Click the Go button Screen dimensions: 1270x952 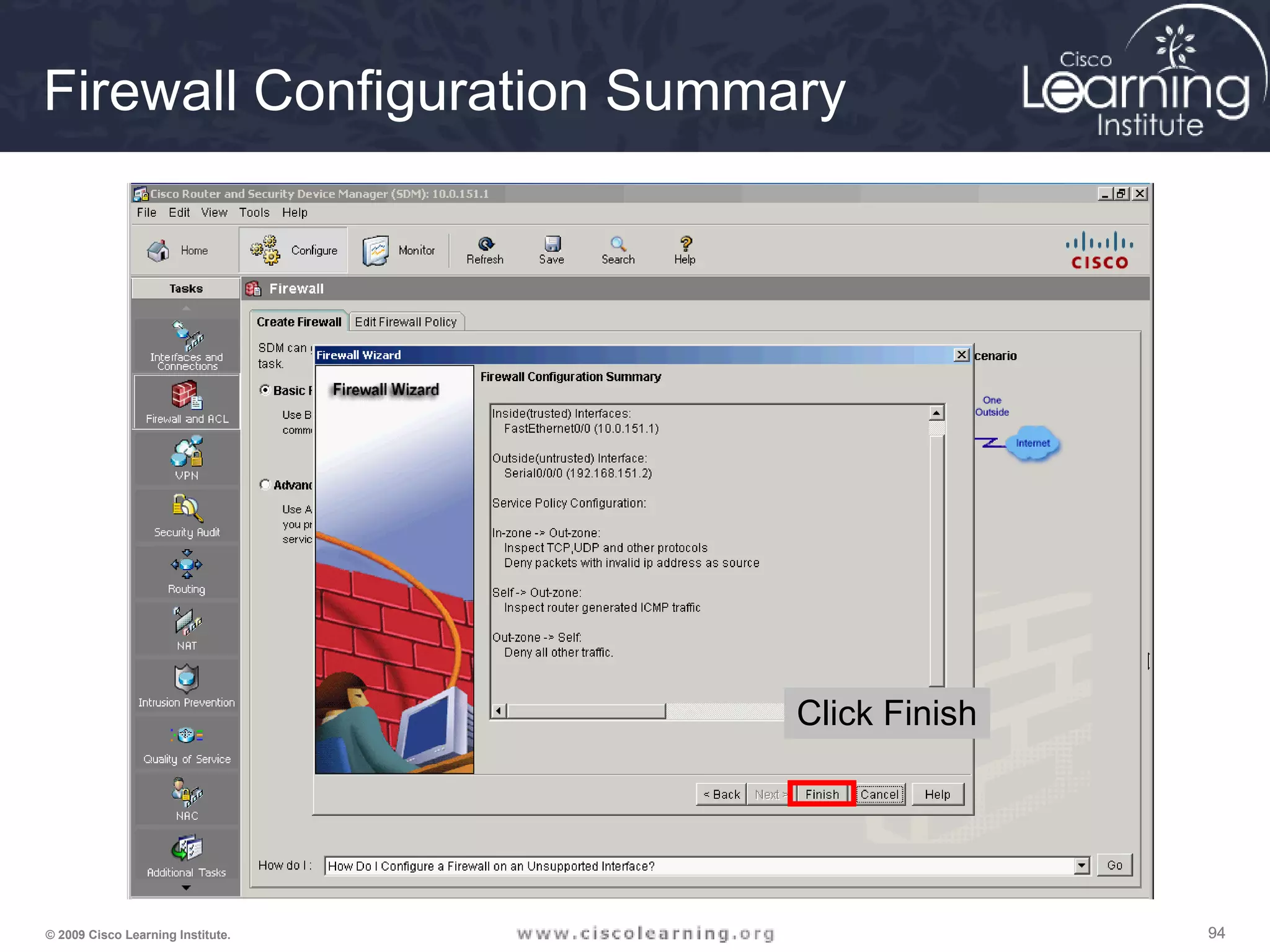click(1114, 865)
